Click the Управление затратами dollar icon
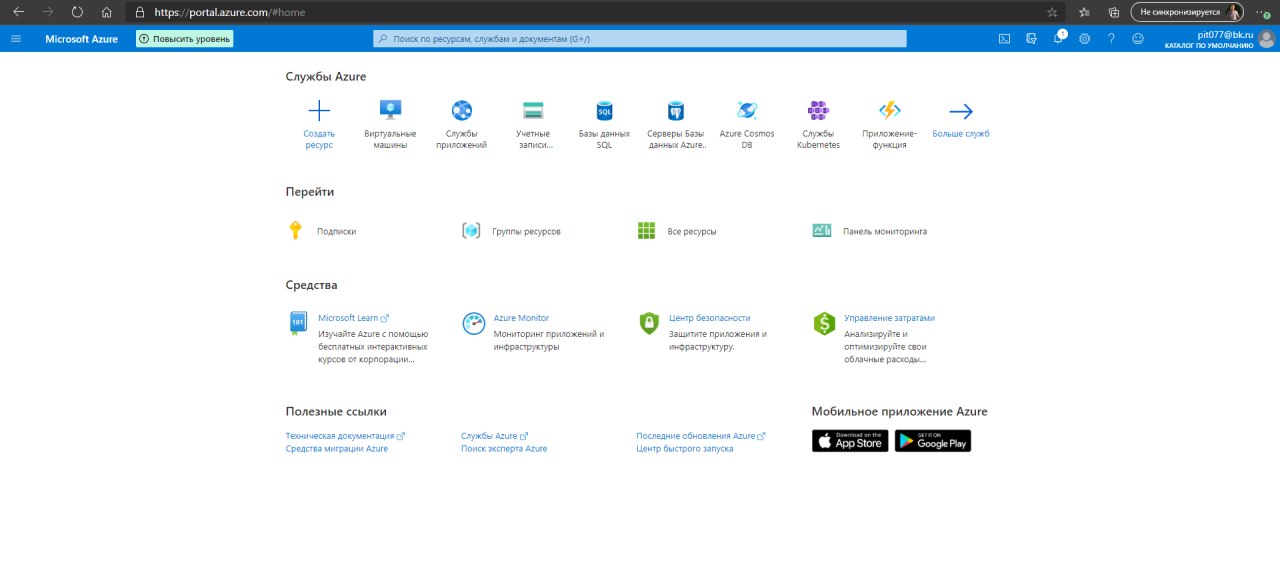 [824, 323]
